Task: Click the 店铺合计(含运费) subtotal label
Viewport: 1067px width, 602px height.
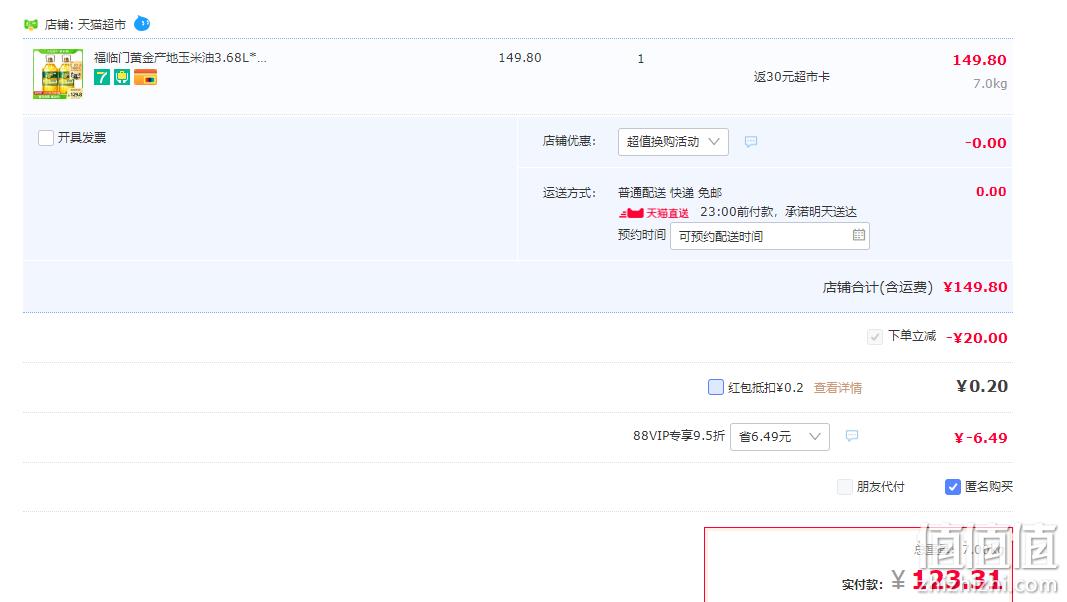Action: coord(878,288)
